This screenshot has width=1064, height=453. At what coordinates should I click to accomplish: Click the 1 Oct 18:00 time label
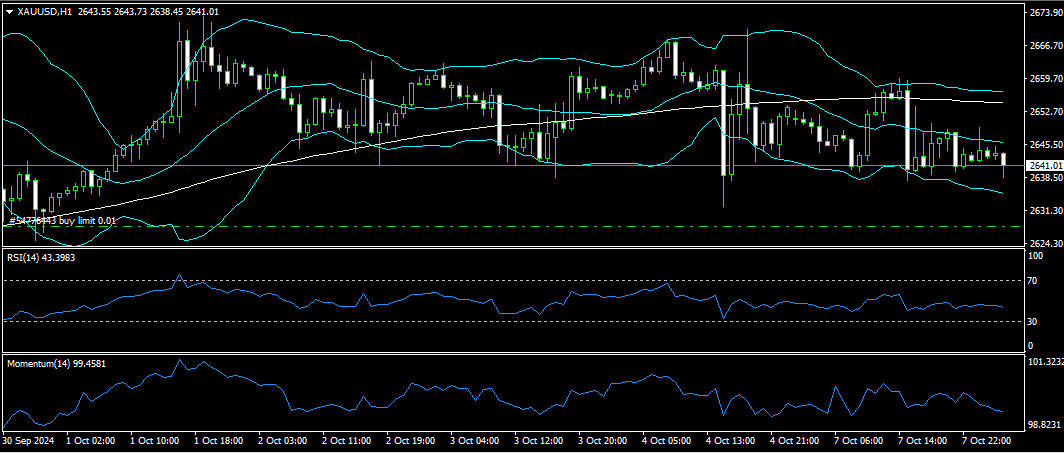218,440
